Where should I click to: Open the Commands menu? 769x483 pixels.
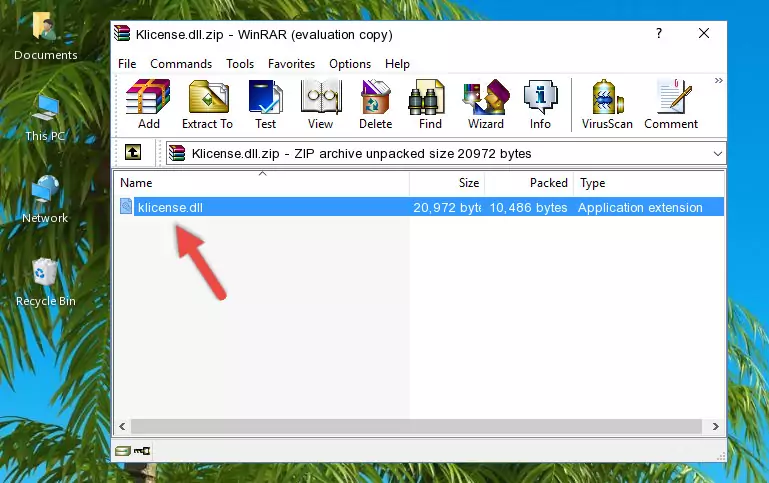point(181,64)
